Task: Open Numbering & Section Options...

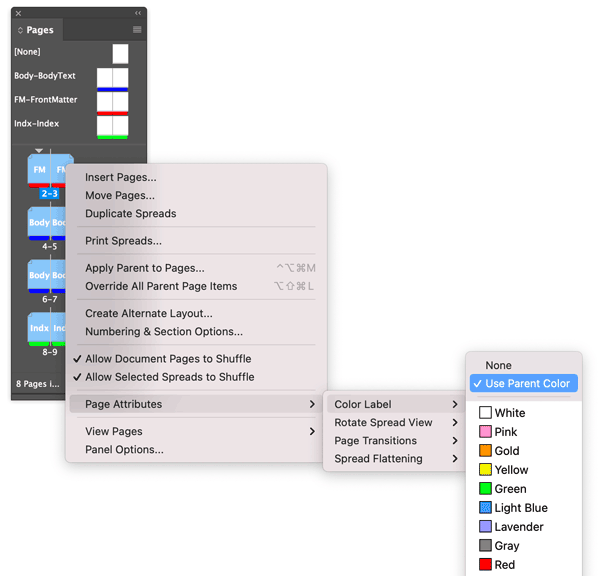Action: pos(196,331)
